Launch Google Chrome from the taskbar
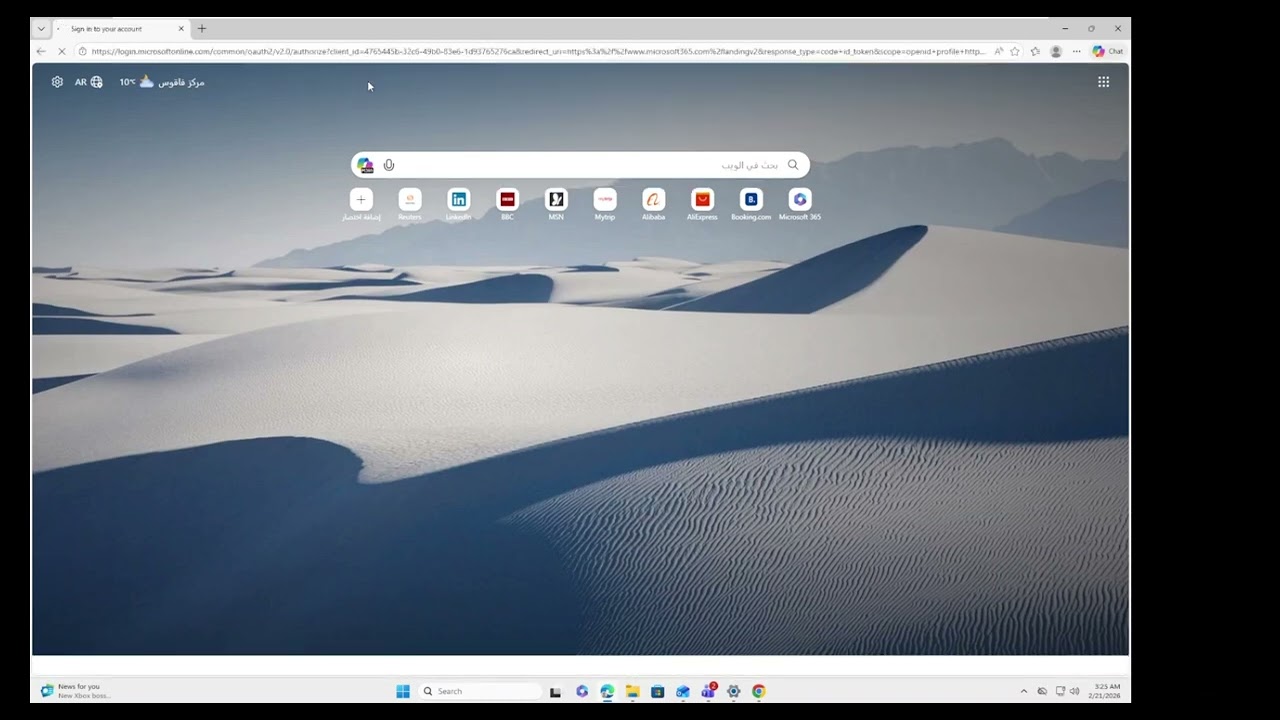The image size is (1280, 720). pos(759,691)
